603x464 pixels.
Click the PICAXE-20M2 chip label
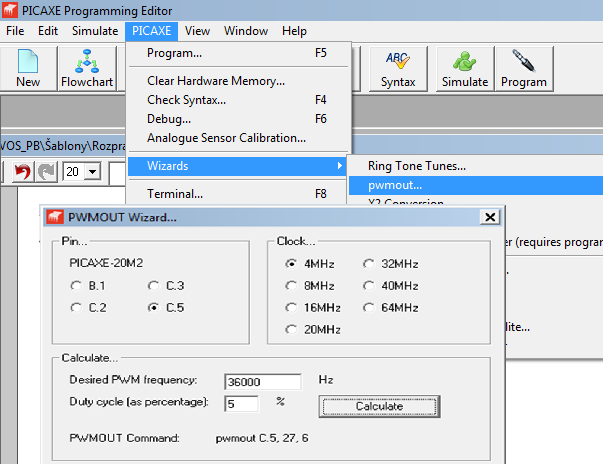click(x=106, y=263)
